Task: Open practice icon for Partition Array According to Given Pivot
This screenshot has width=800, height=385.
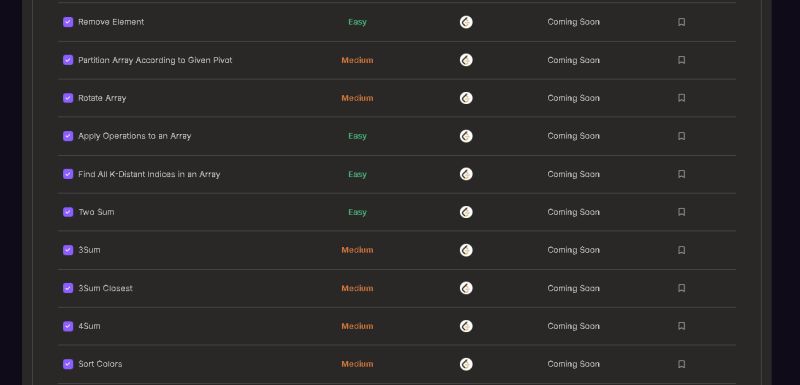Action: click(x=466, y=60)
